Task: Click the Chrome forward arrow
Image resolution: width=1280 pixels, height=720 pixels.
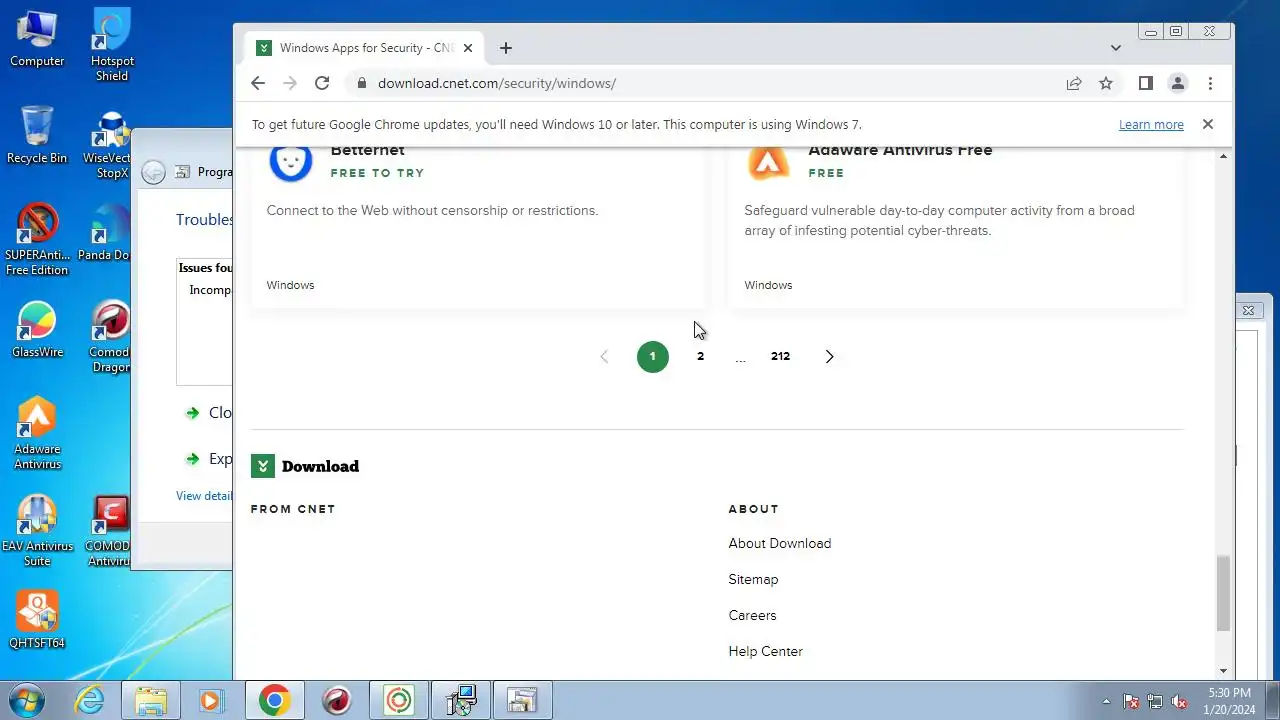Action: coord(290,83)
